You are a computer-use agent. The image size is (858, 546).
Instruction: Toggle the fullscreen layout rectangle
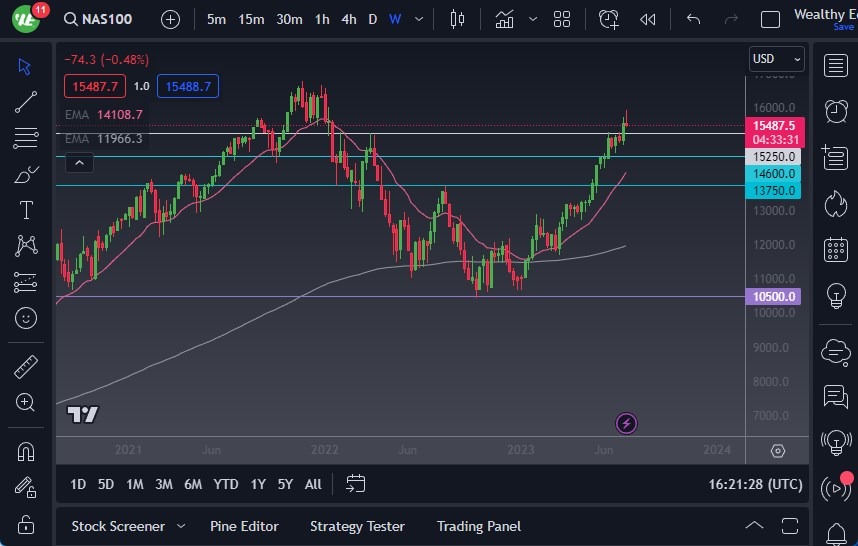pos(770,19)
